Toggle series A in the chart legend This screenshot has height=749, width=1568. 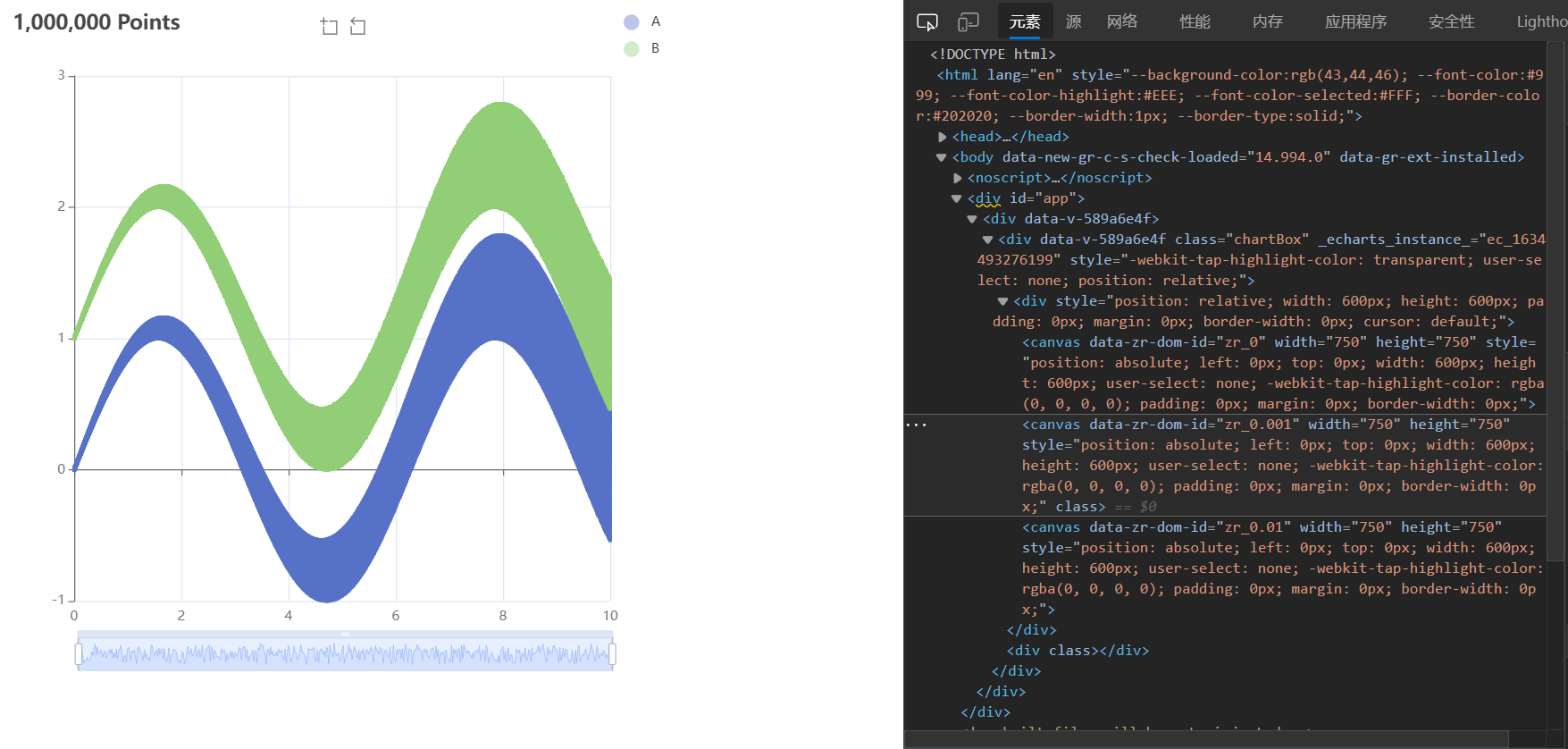coord(642,21)
